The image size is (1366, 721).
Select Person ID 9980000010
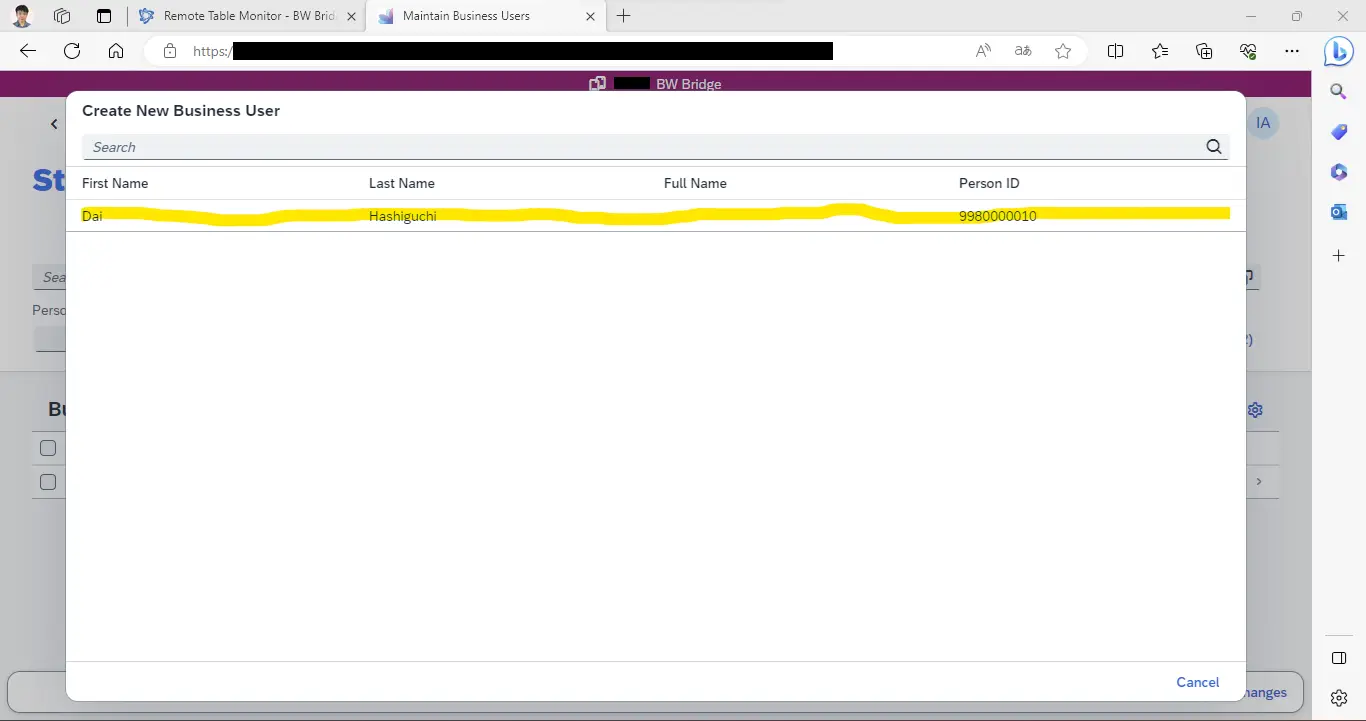point(997,216)
